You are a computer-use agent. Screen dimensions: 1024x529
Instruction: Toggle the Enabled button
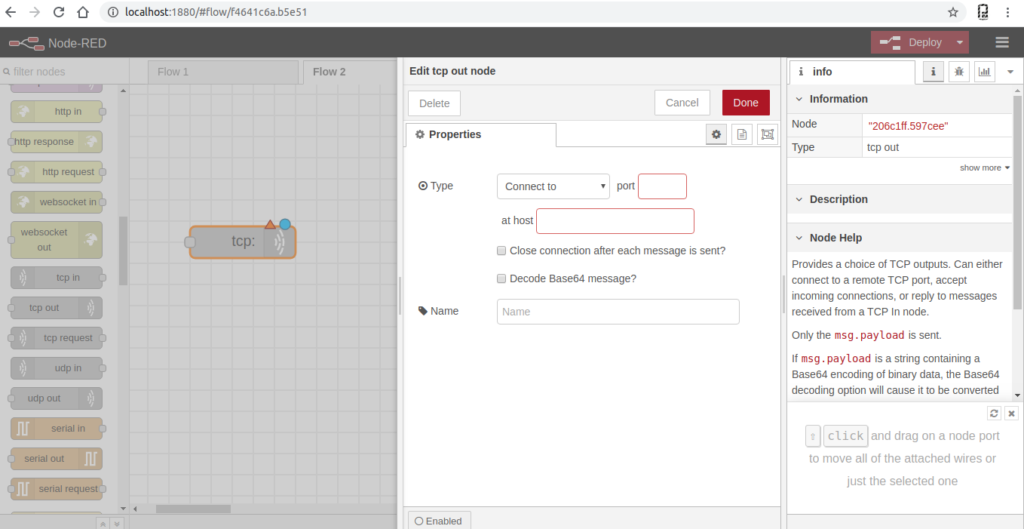pyautogui.click(x=439, y=521)
